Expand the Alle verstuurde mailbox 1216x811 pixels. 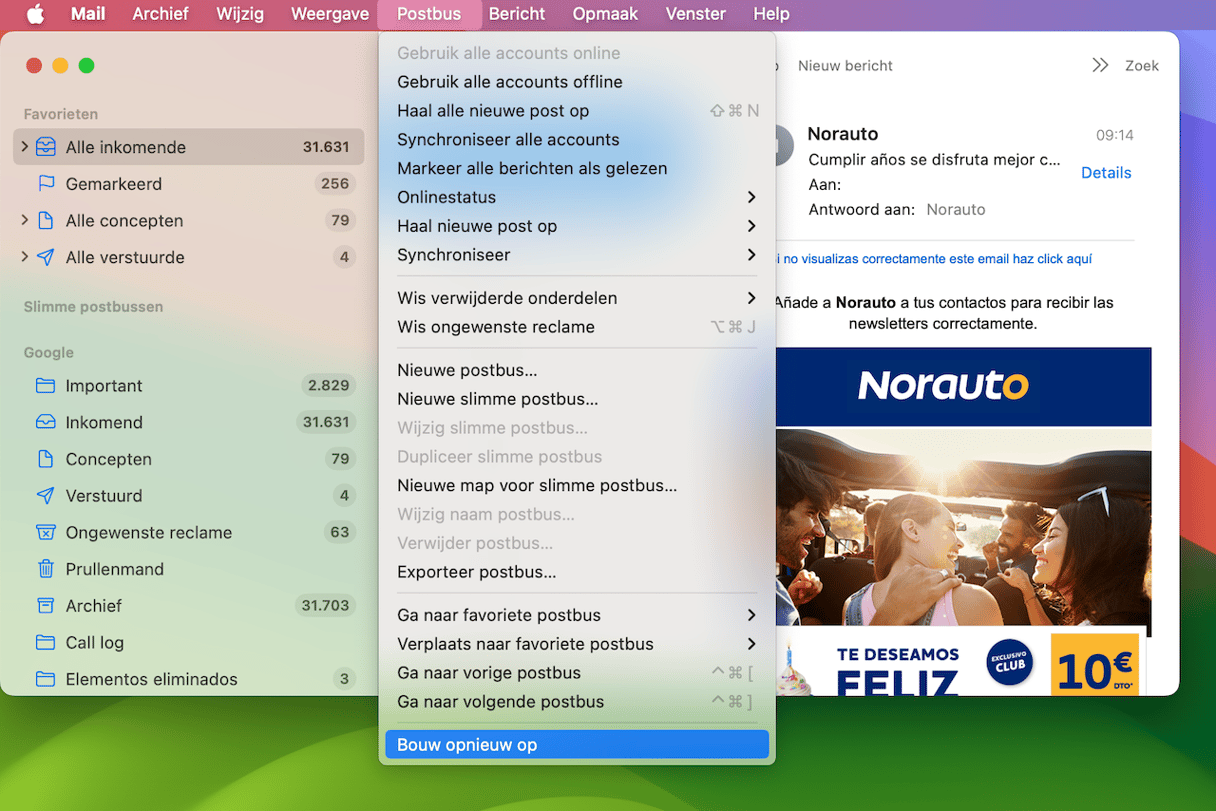pos(25,257)
